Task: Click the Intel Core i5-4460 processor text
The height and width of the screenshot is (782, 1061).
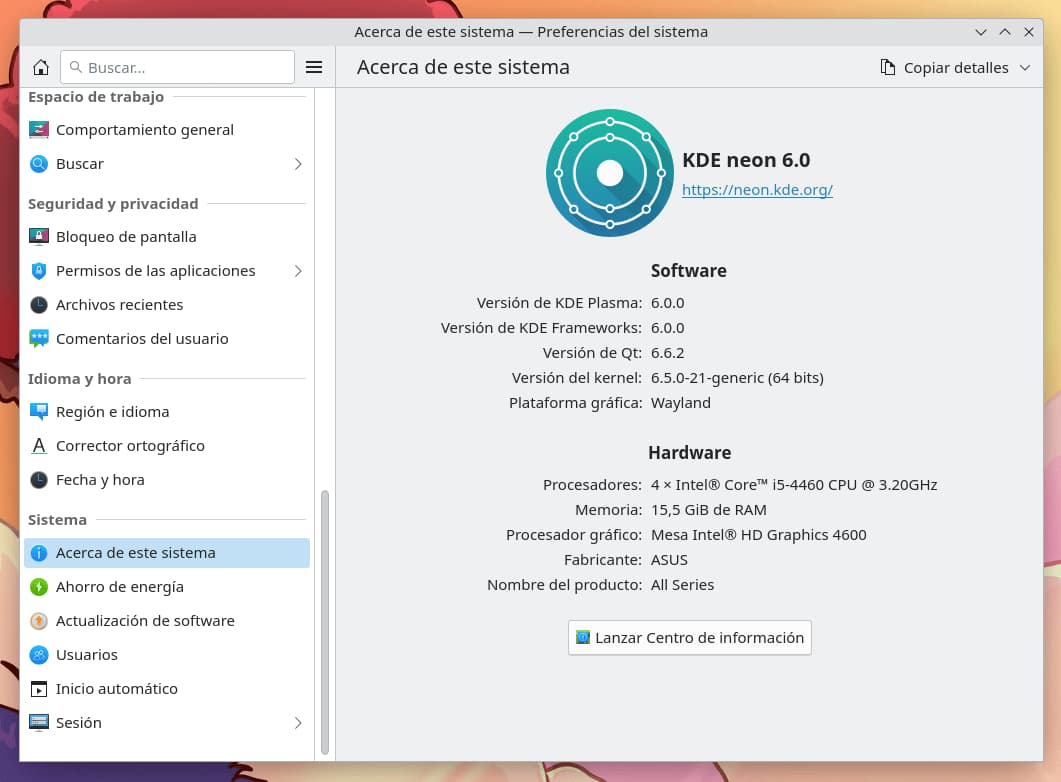Action: coord(794,484)
